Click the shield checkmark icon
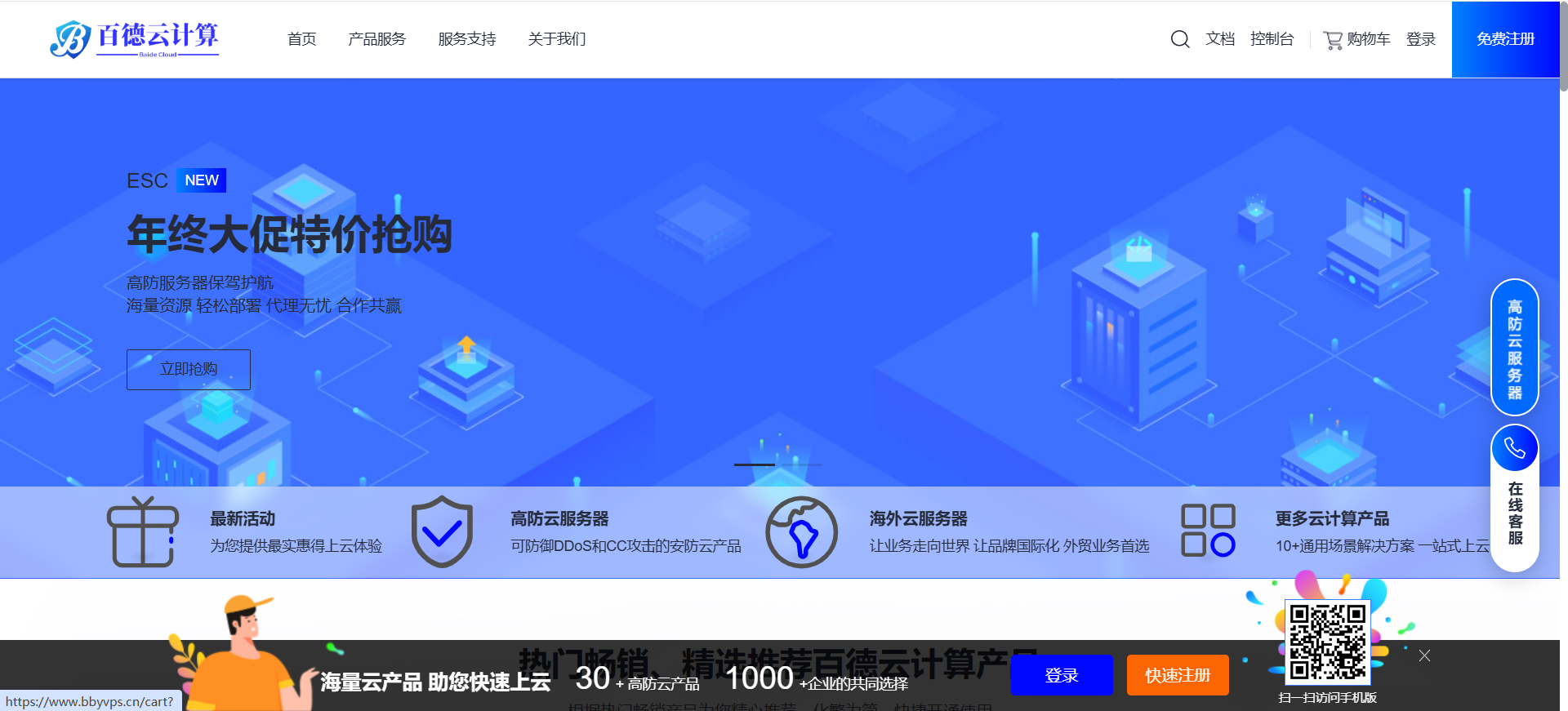Image resolution: width=1568 pixels, height=711 pixels. [442, 531]
